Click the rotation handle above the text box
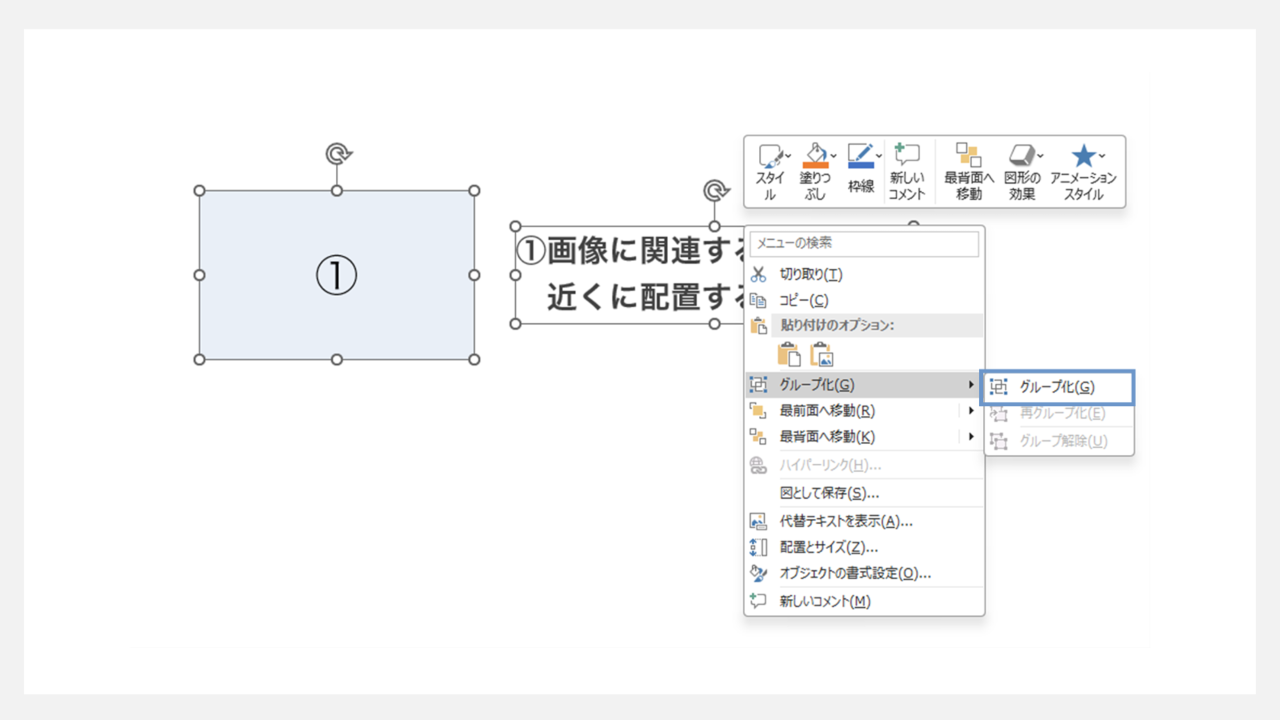Image resolution: width=1280 pixels, height=720 pixels. pyautogui.click(x=714, y=190)
